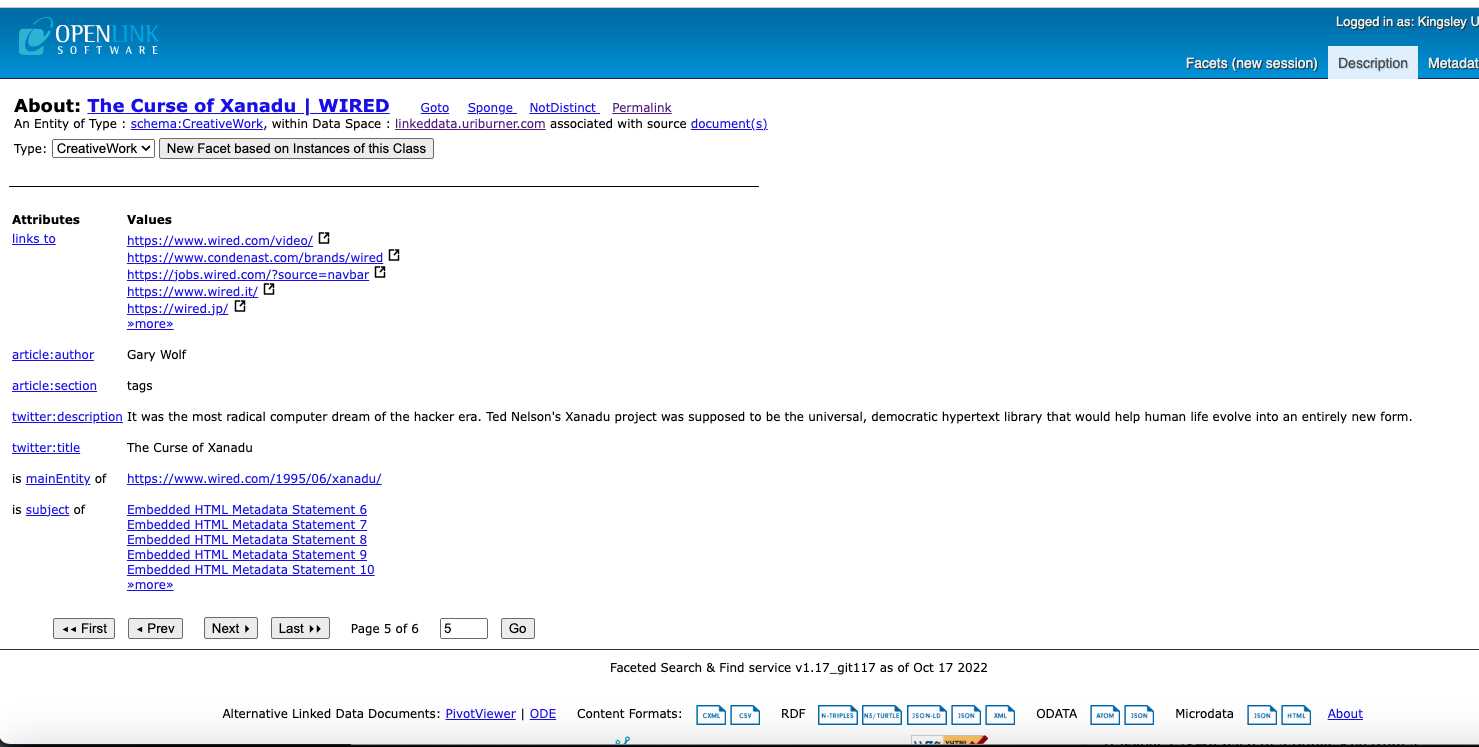Open the Type CreativeWork dropdown
Image resolution: width=1479 pixels, height=747 pixels.
103,148
